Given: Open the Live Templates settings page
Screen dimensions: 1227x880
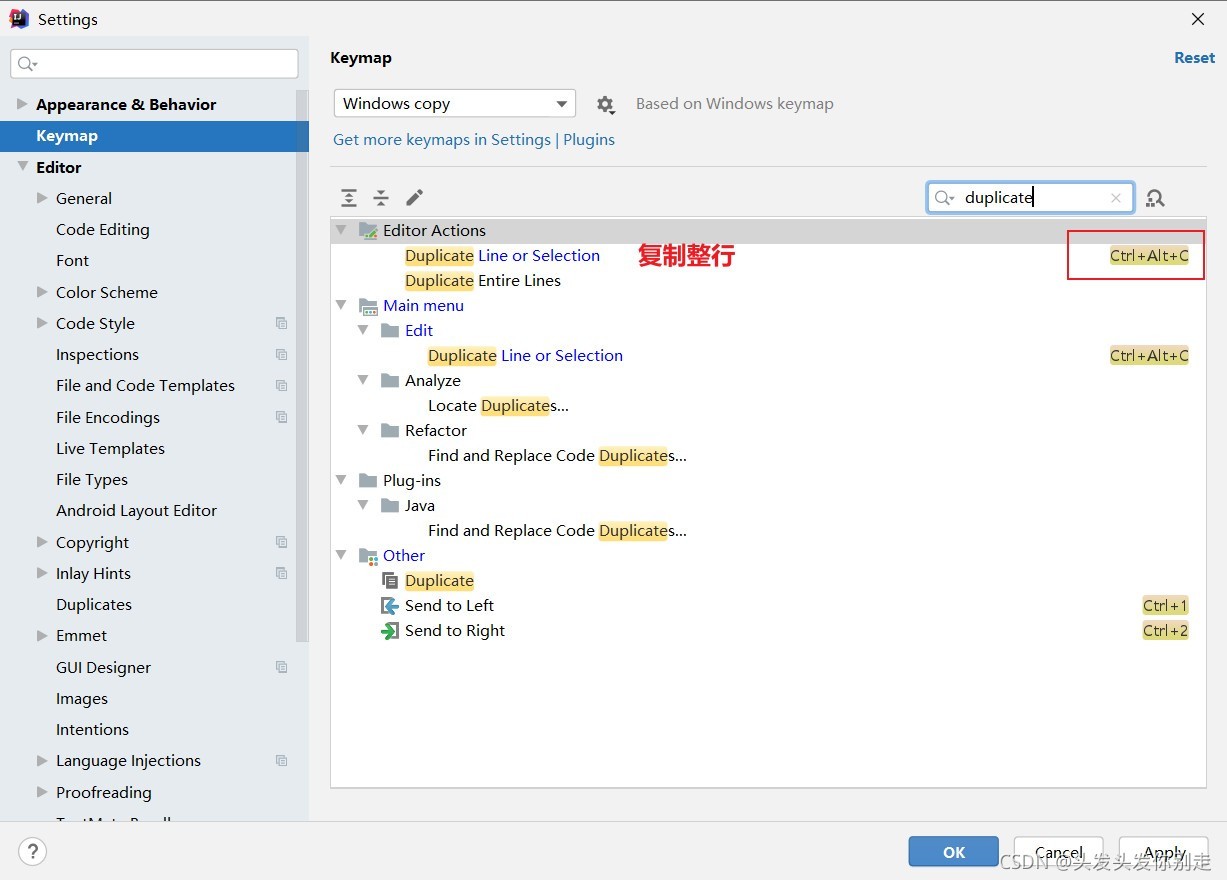Looking at the screenshot, I should tap(110, 448).
